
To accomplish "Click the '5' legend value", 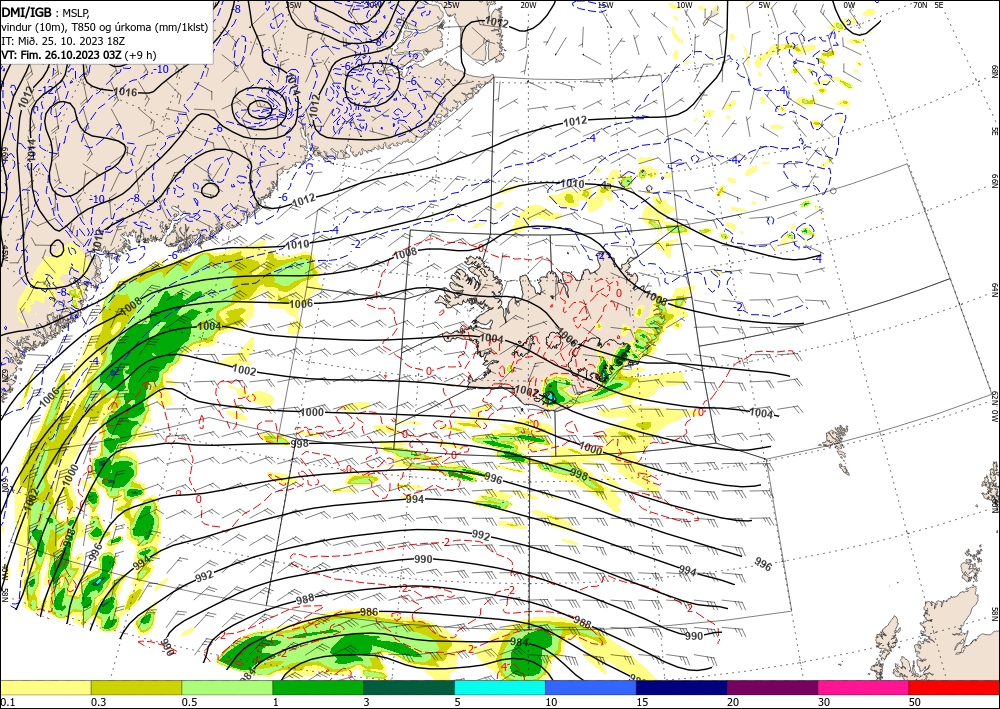I will coord(458,702).
